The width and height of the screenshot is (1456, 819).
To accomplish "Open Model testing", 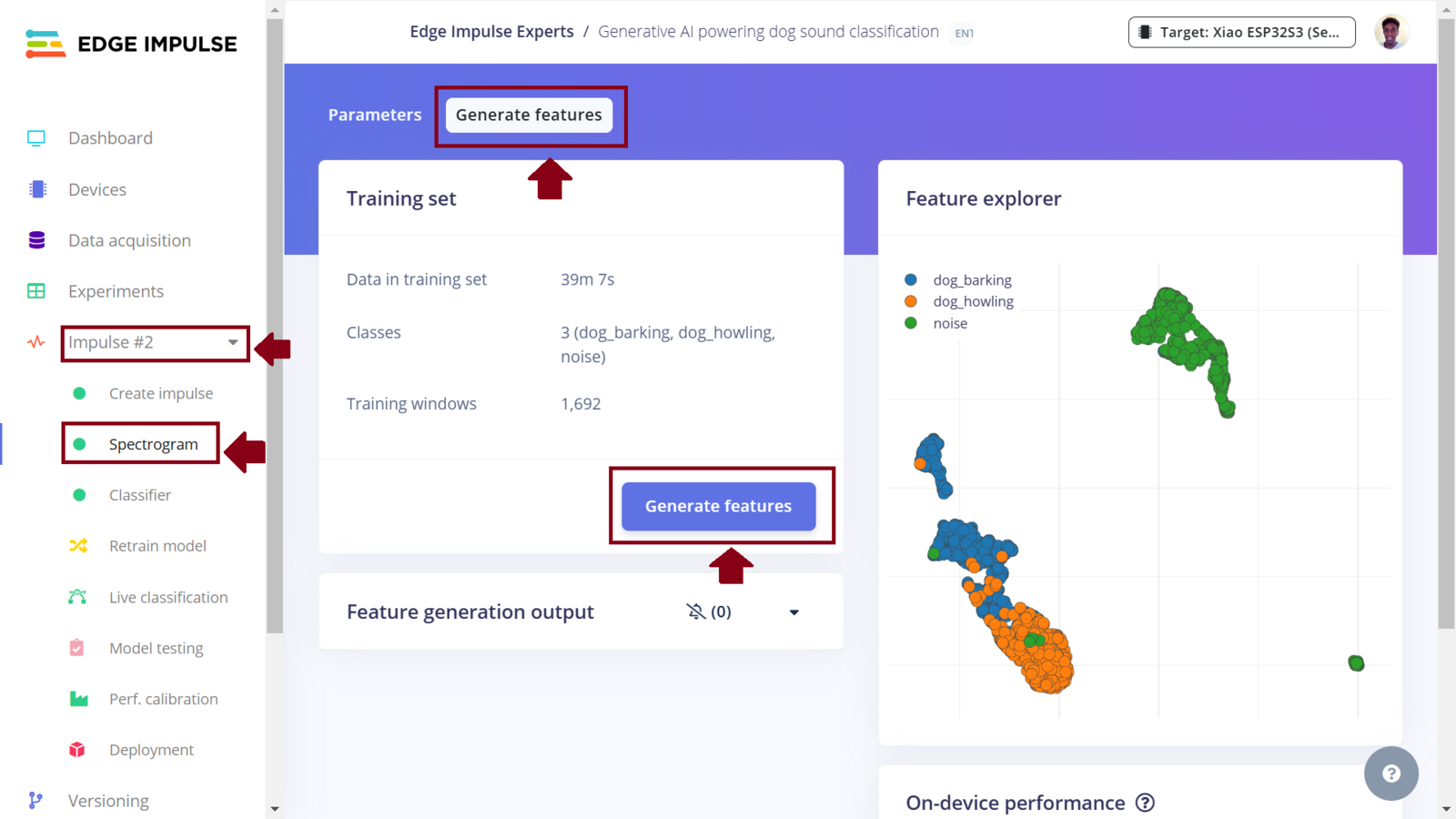I will (x=156, y=648).
